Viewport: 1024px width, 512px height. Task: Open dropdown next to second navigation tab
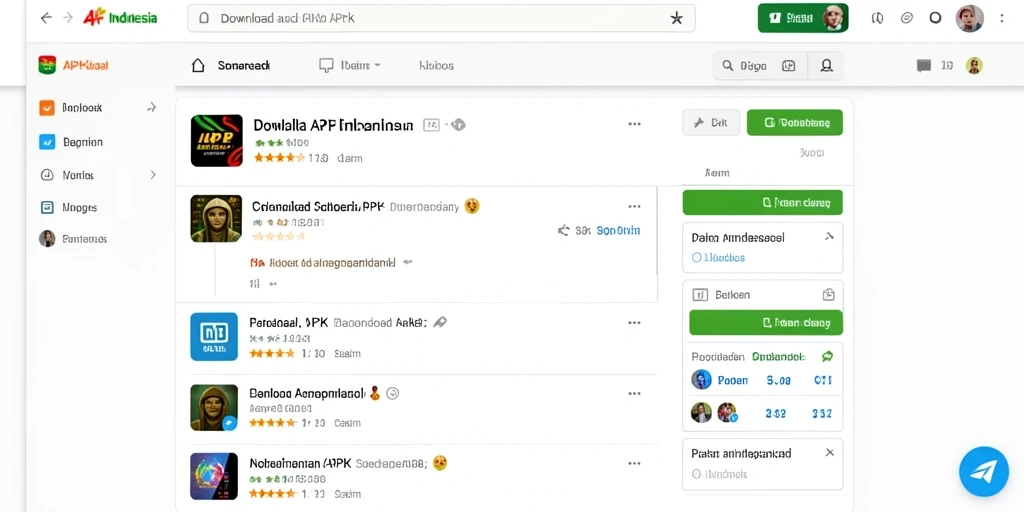click(377, 65)
